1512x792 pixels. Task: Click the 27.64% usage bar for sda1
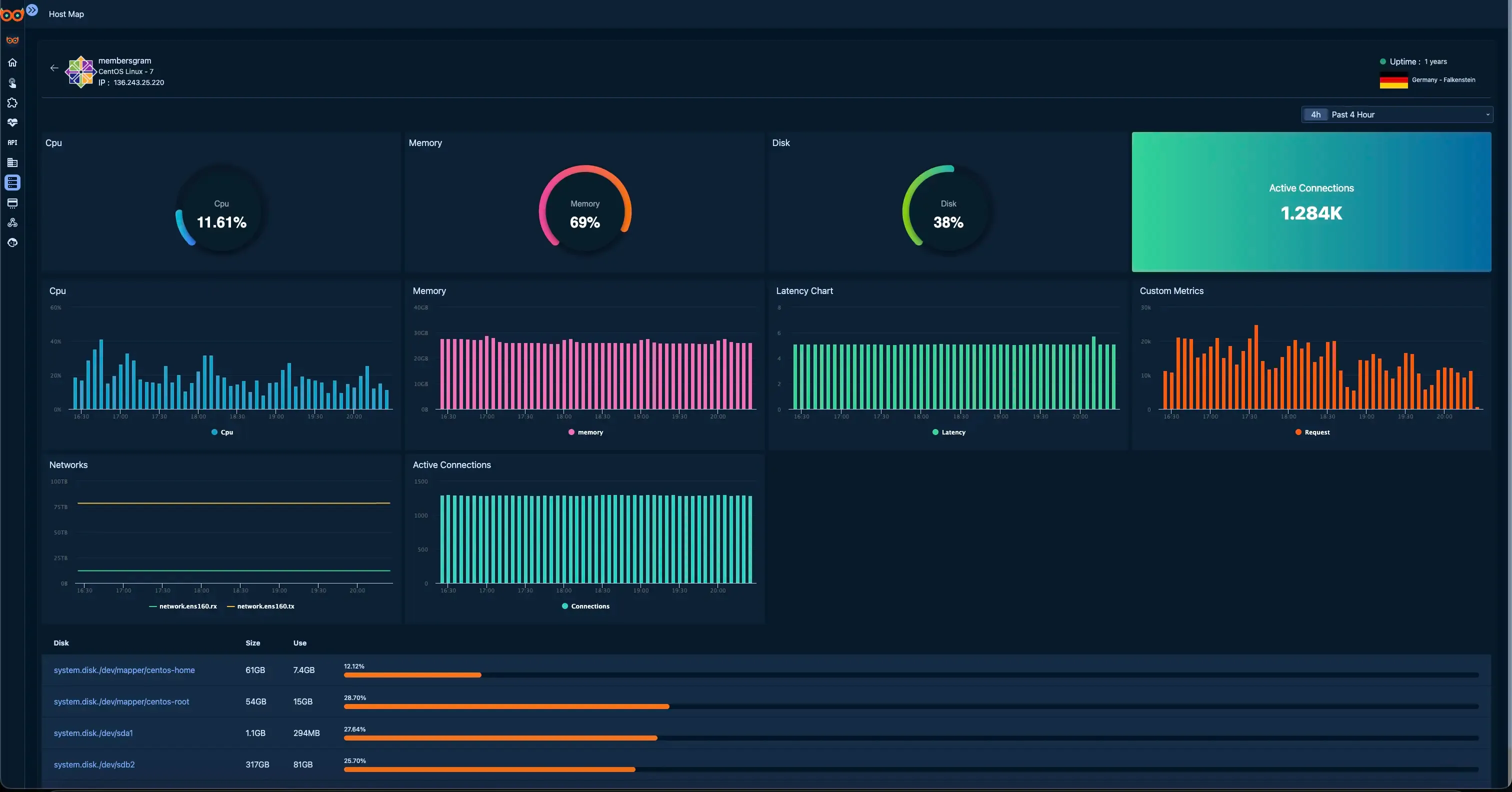[911, 738]
